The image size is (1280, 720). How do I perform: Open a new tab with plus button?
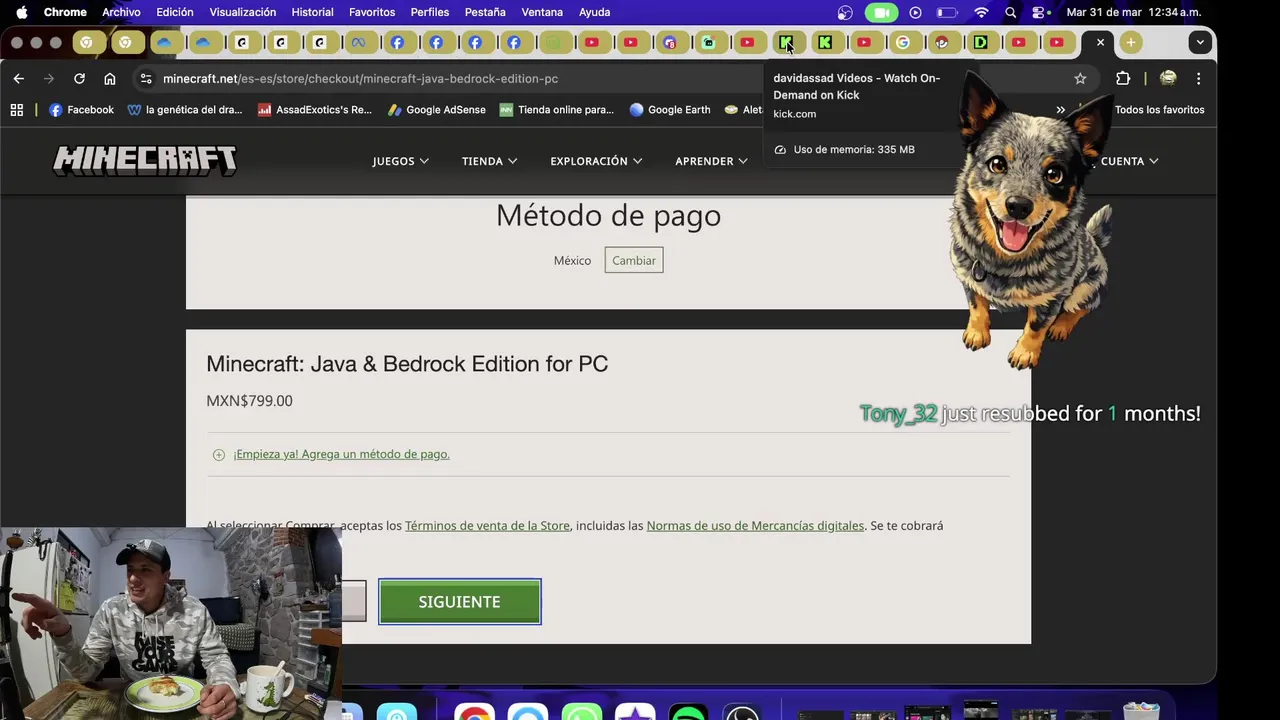[x=1130, y=42]
